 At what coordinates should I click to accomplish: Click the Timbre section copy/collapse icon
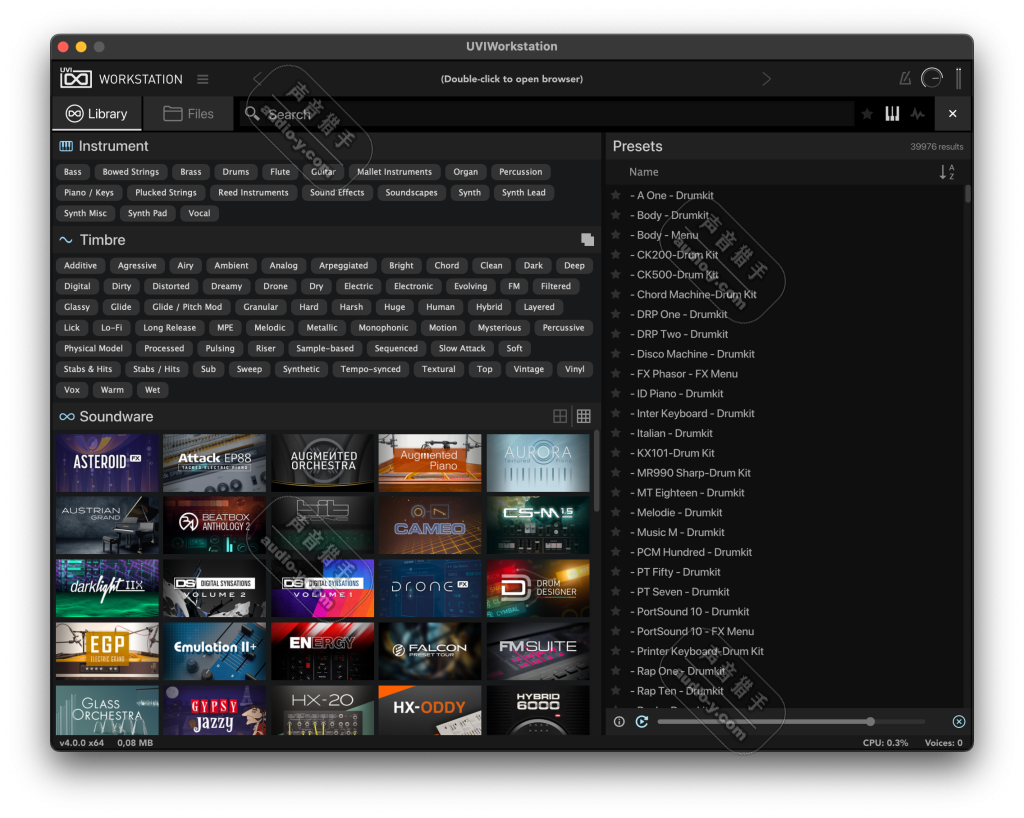tap(587, 240)
